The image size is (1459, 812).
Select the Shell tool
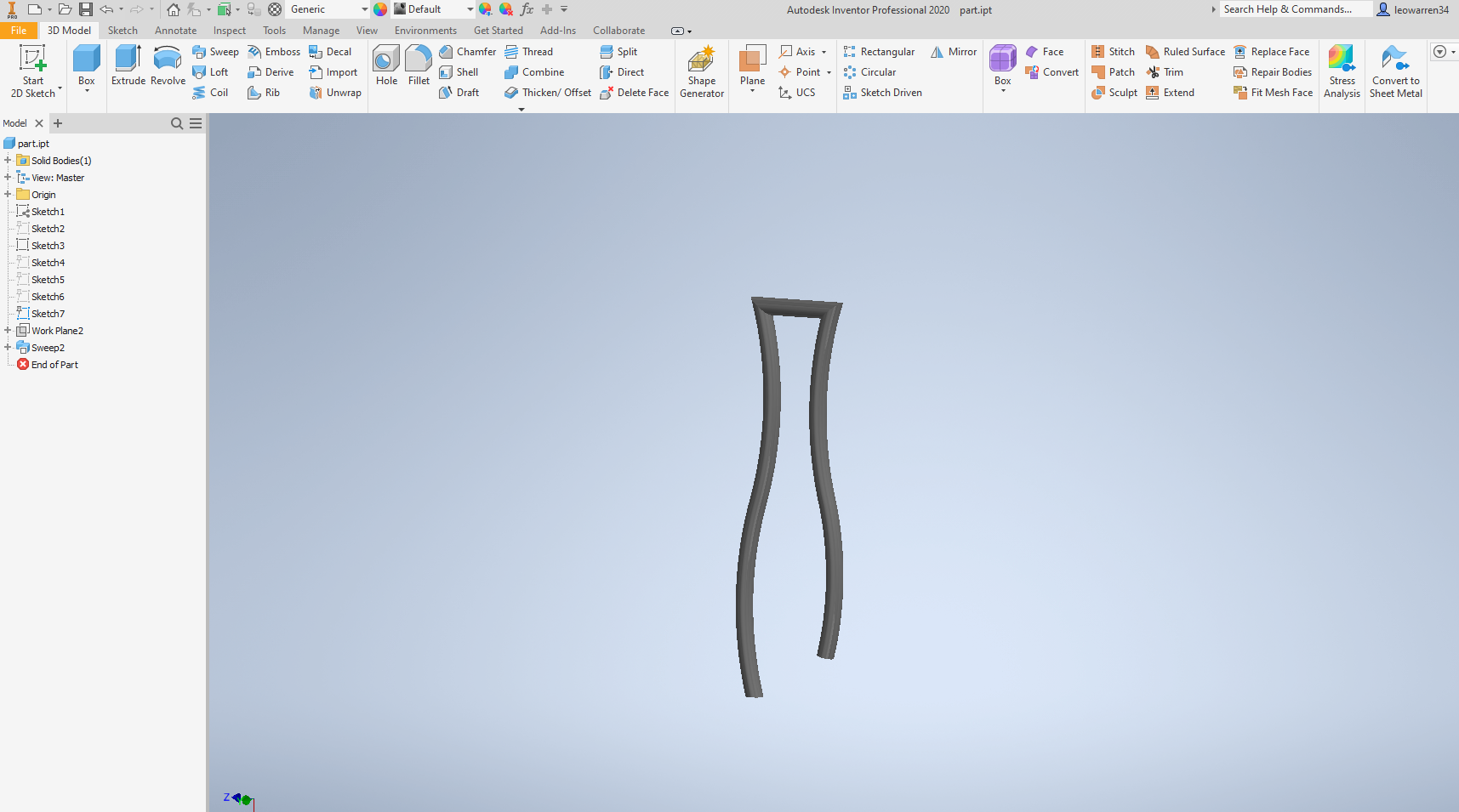tap(461, 71)
